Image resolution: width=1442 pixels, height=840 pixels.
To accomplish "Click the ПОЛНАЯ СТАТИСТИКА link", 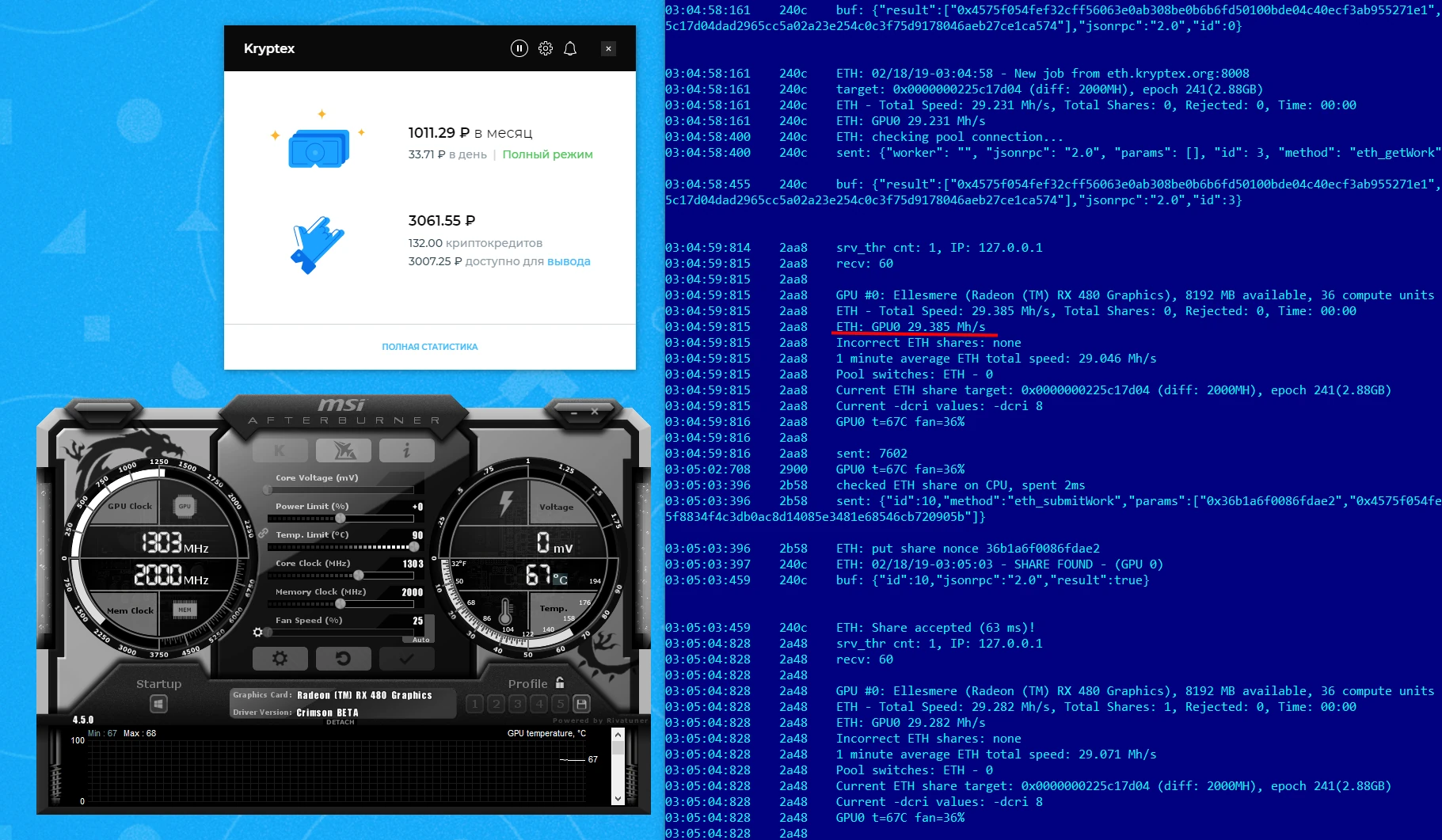I will [x=429, y=347].
